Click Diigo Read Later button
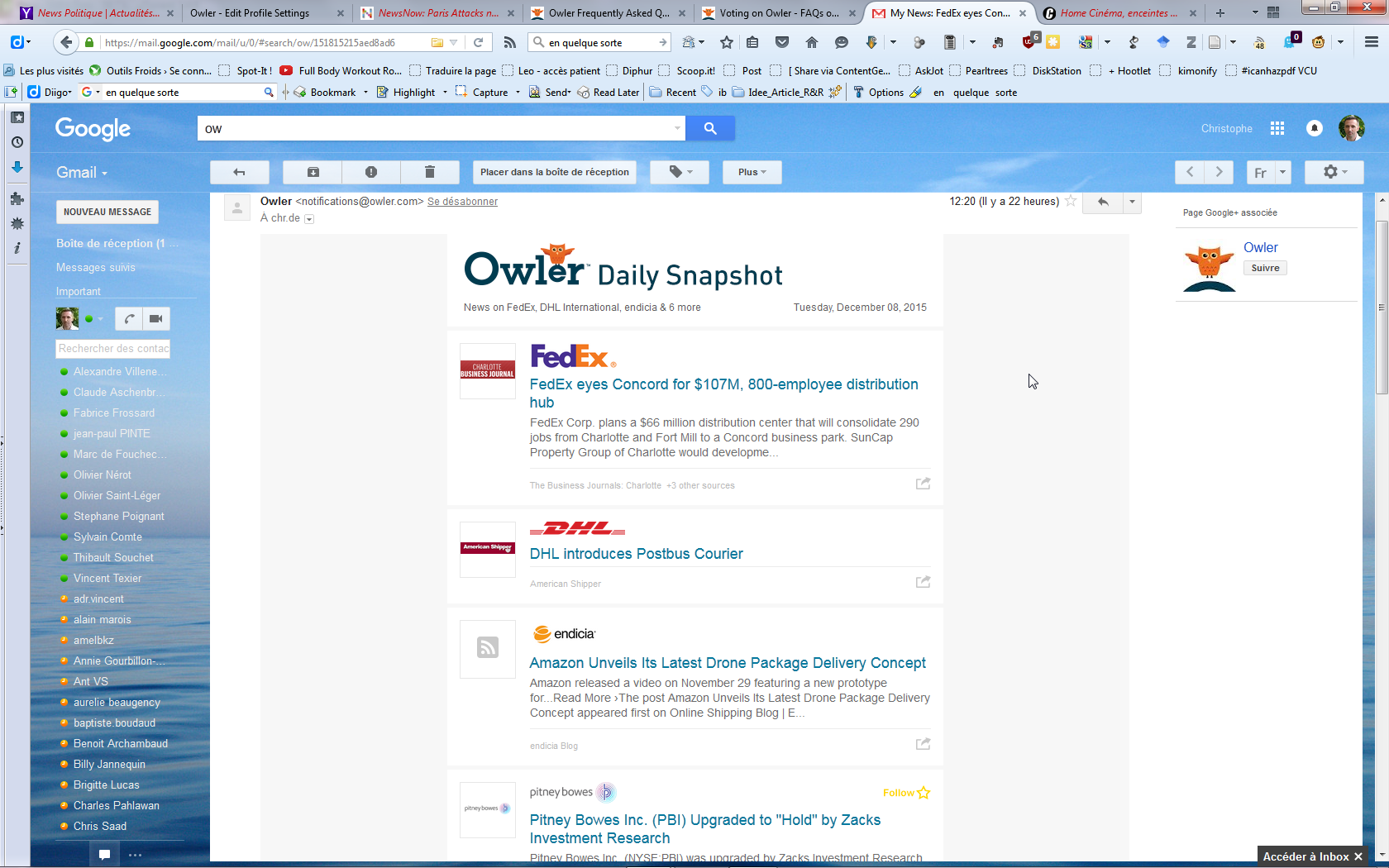 608,93
